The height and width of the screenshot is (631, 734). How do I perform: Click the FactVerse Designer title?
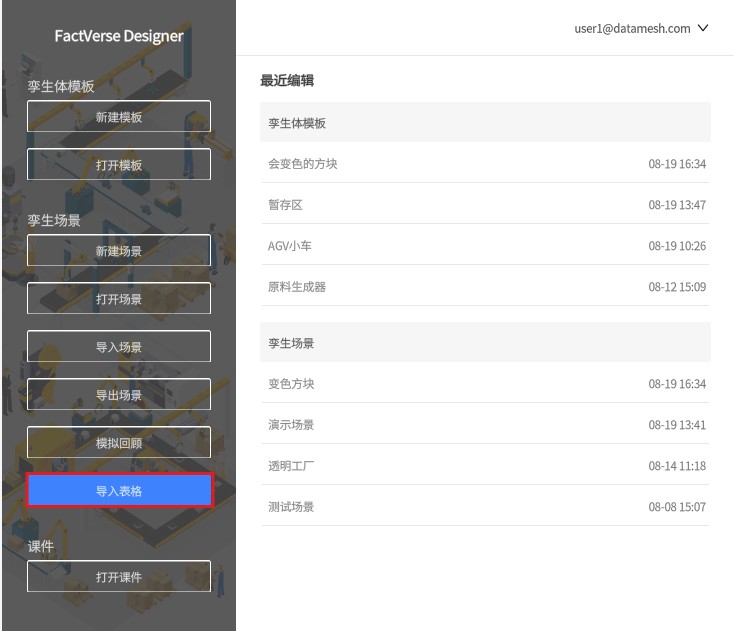tap(119, 36)
